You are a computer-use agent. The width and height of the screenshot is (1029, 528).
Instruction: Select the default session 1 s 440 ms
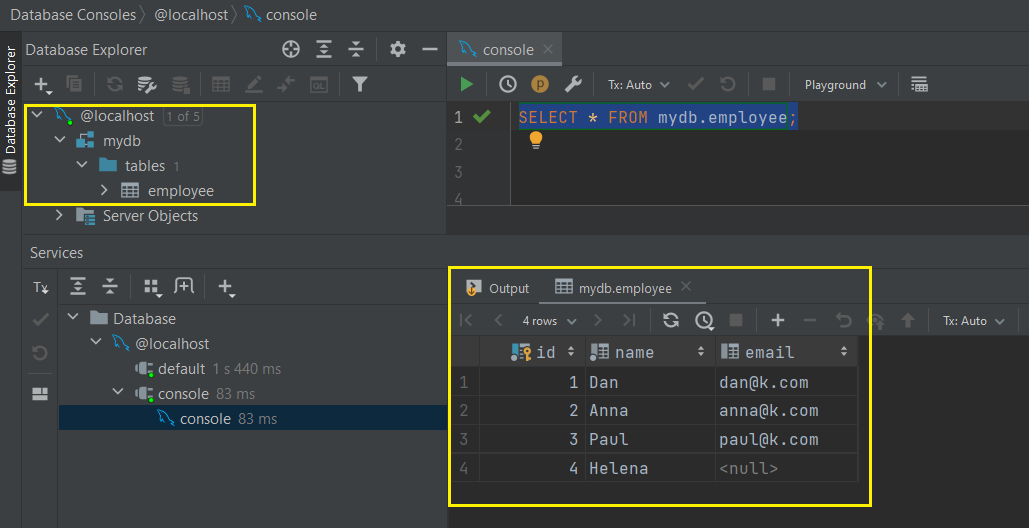207,369
